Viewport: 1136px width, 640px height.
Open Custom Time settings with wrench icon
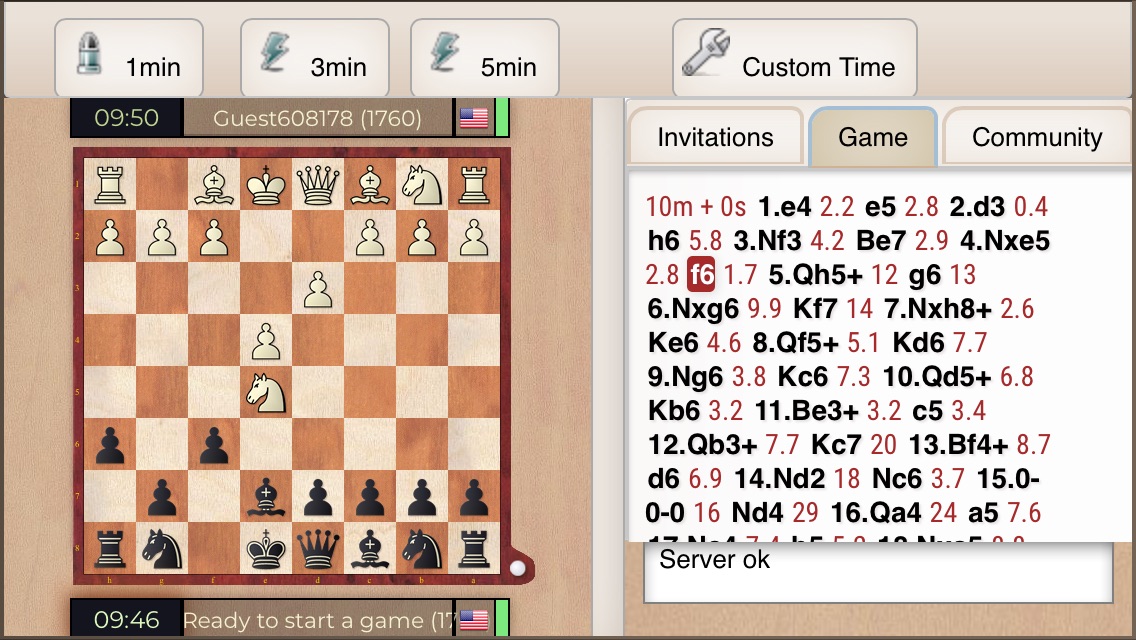[795, 58]
